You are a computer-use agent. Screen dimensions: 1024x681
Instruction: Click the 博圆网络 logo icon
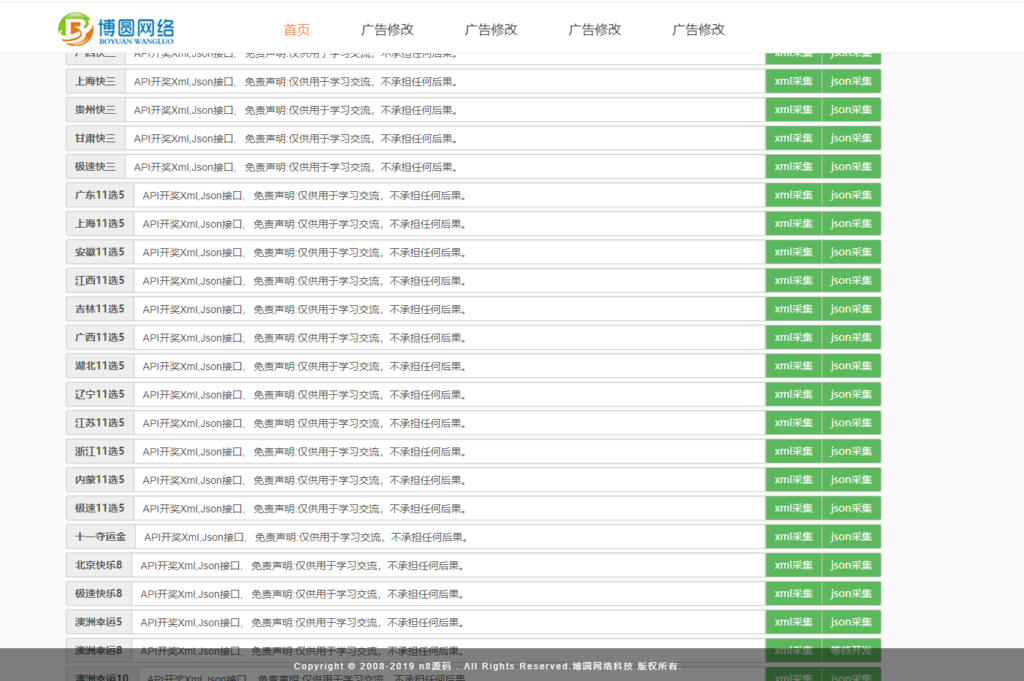(x=76, y=29)
